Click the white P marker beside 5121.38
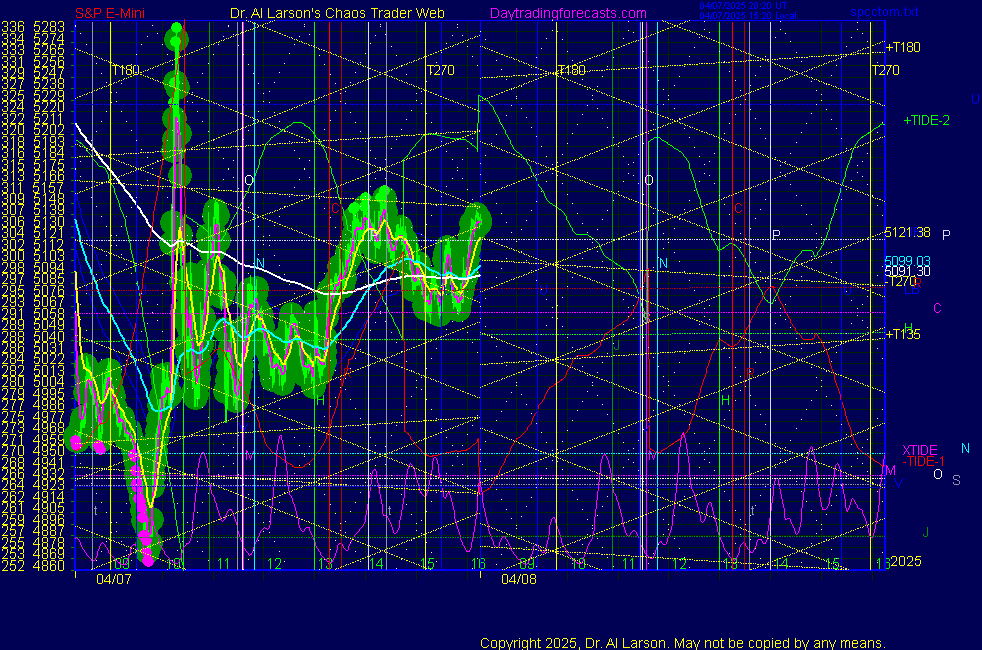The height and width of the screenshot is (650, 982). (945, 235)
